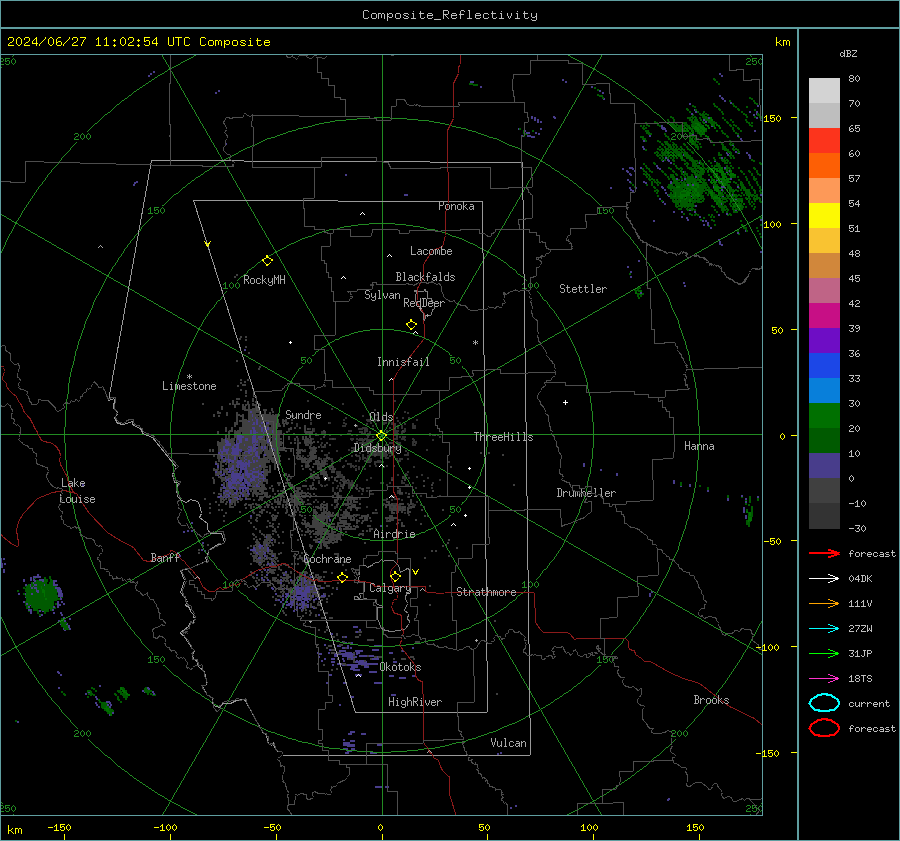Click the Sundre city label
This screenshot has width=900, height=841.
coord(303,414)
